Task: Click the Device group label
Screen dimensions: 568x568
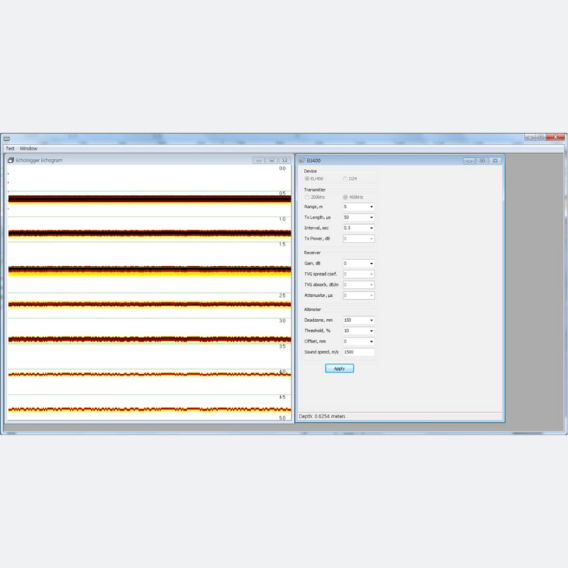Action: click(310, 171)
